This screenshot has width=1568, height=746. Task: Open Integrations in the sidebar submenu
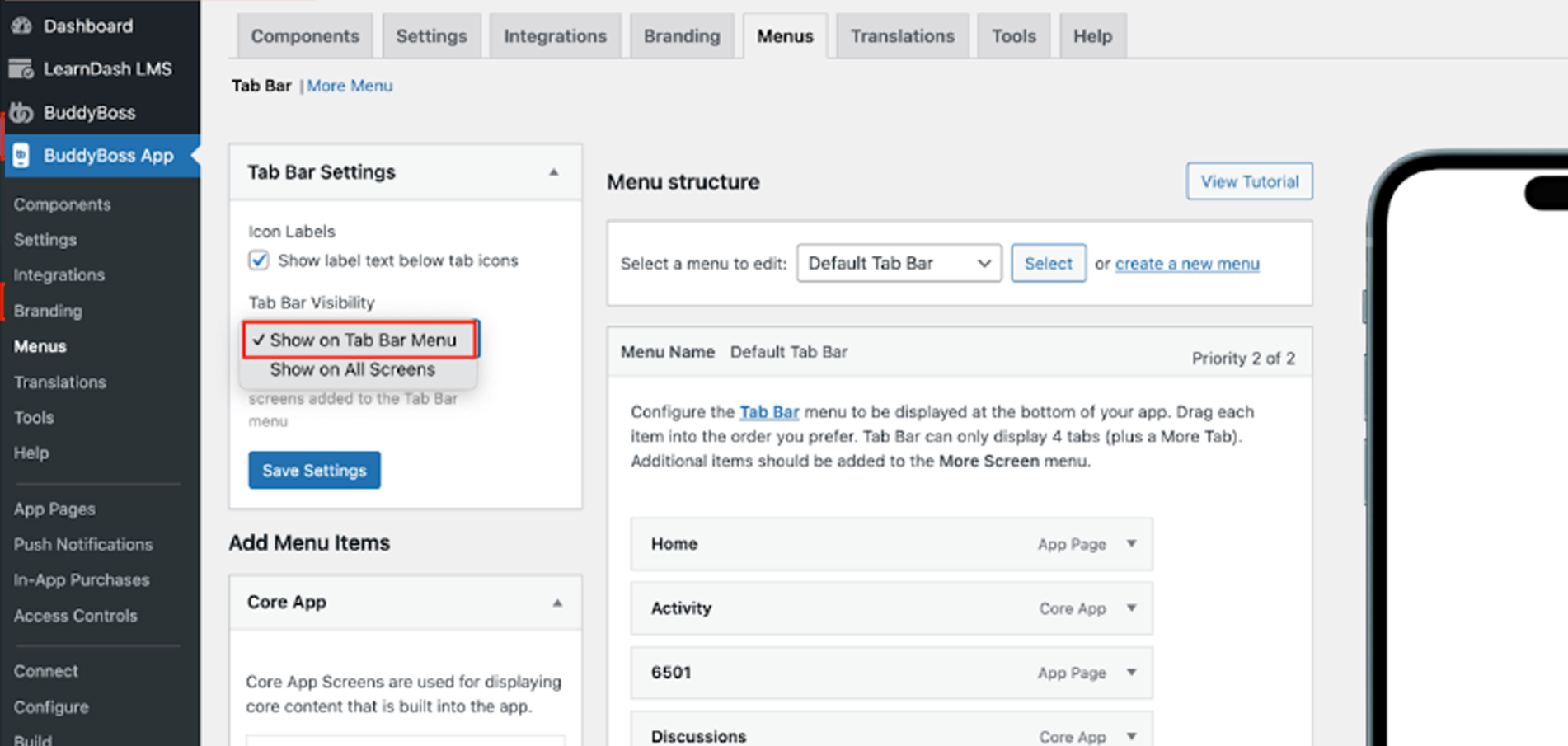point(59,274)
